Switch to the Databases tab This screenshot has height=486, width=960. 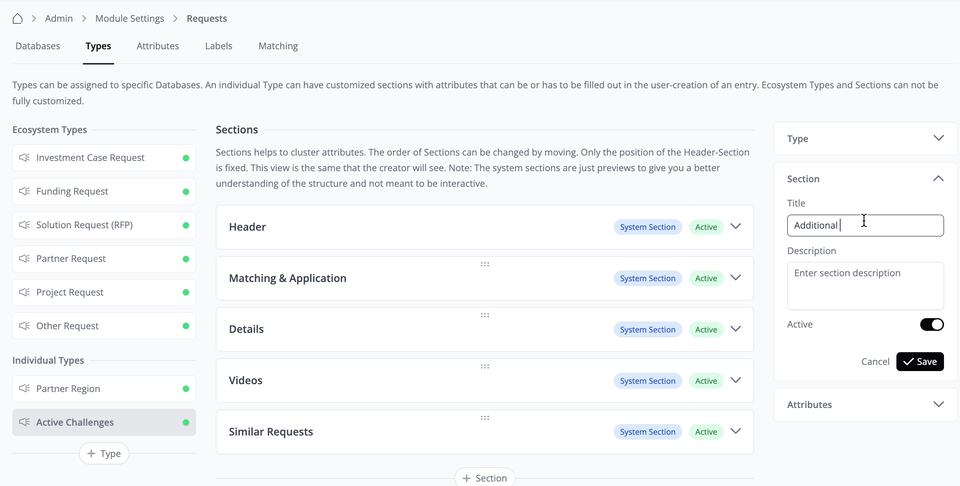(x=38, y=46)
